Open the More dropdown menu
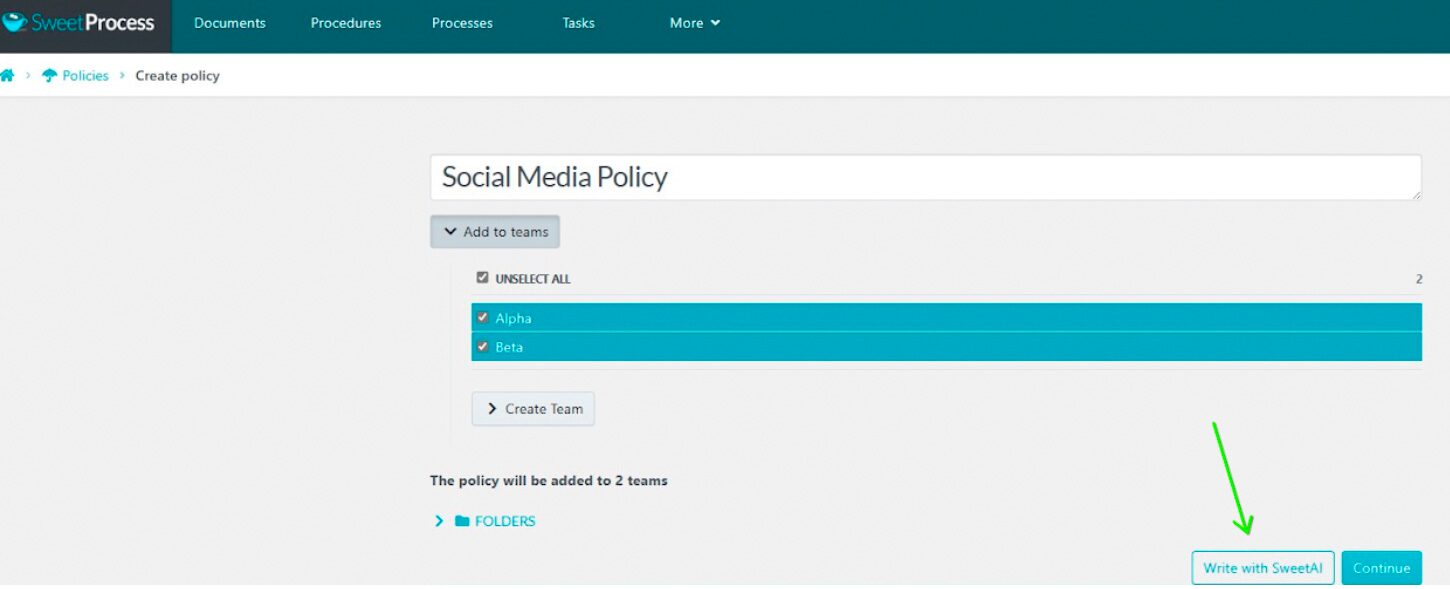 [693, 22]
